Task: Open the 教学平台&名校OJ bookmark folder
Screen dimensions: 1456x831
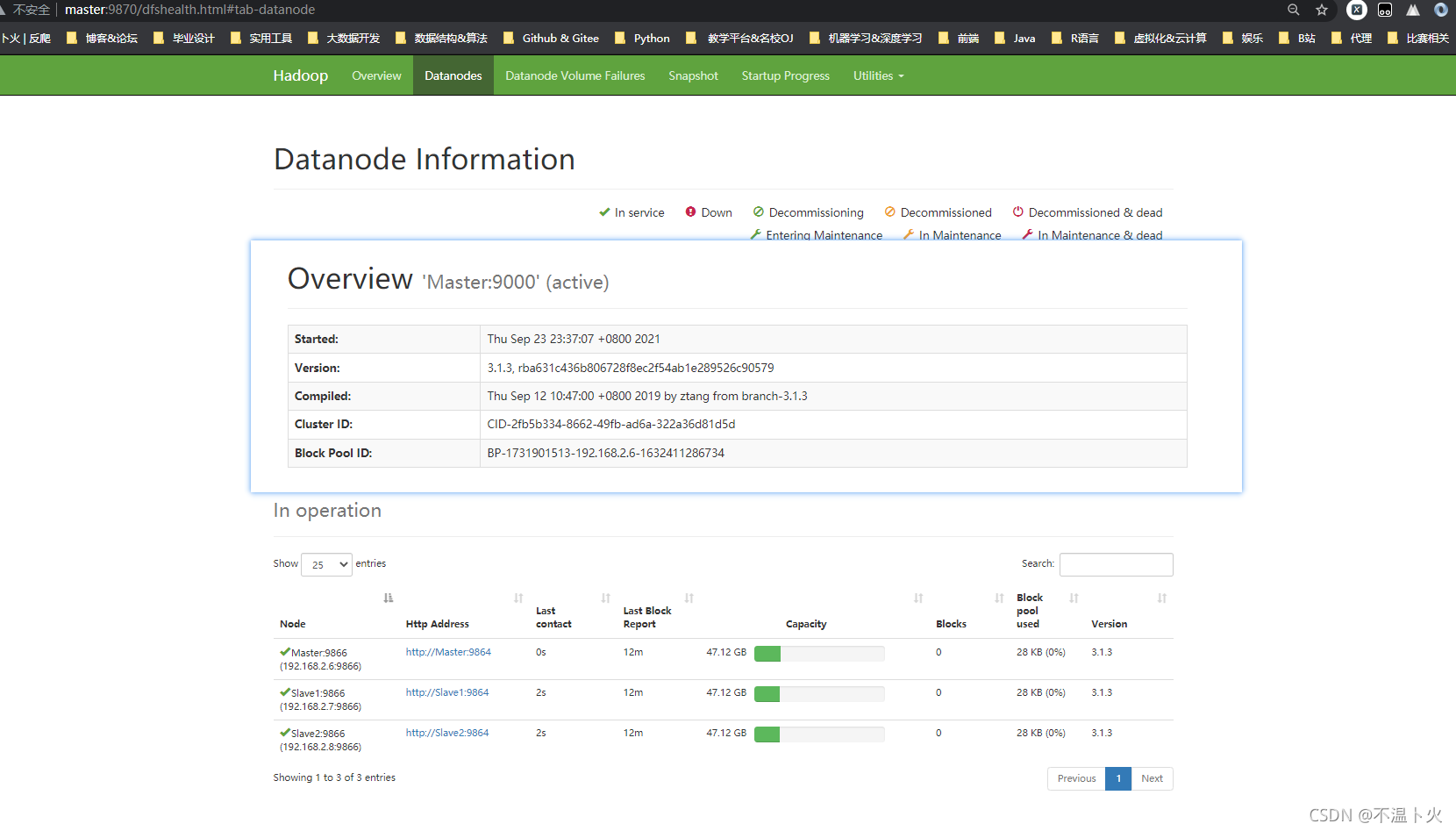Action: tap(740, 38)
